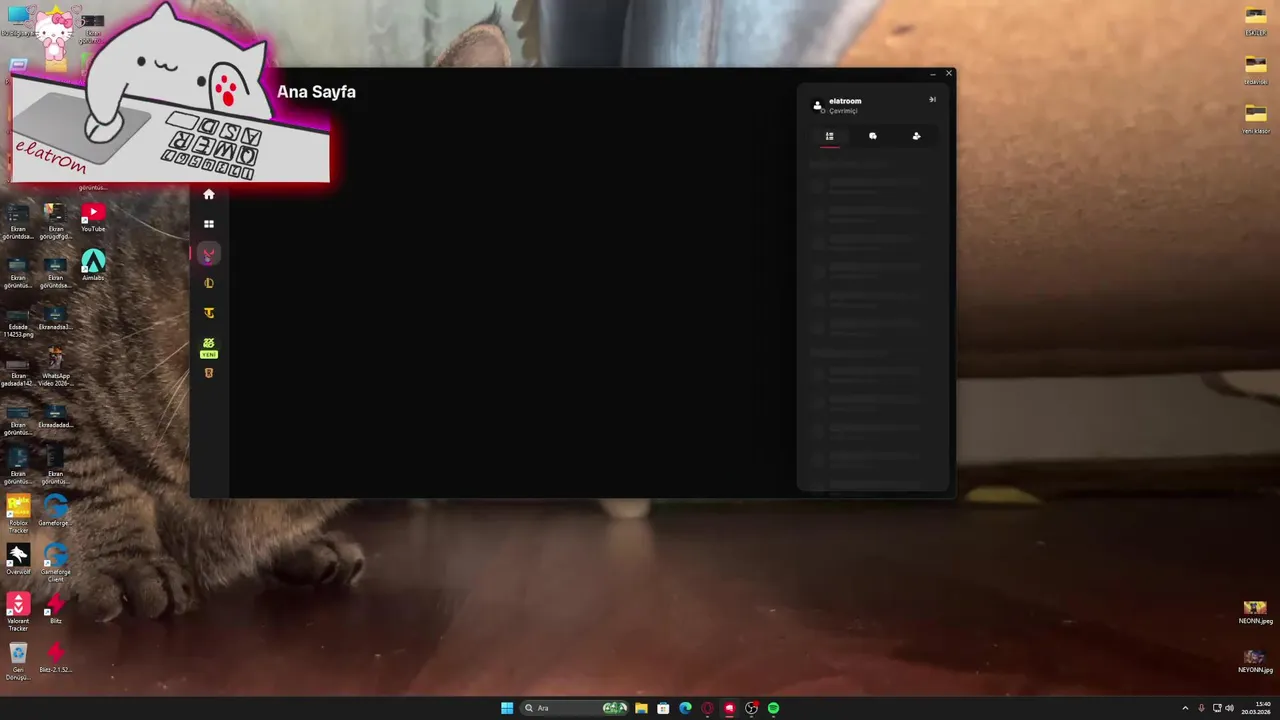Open the Roblox Tracker desktop shortcut
This screenshot has width=1280, height=720.
point(18,514)
